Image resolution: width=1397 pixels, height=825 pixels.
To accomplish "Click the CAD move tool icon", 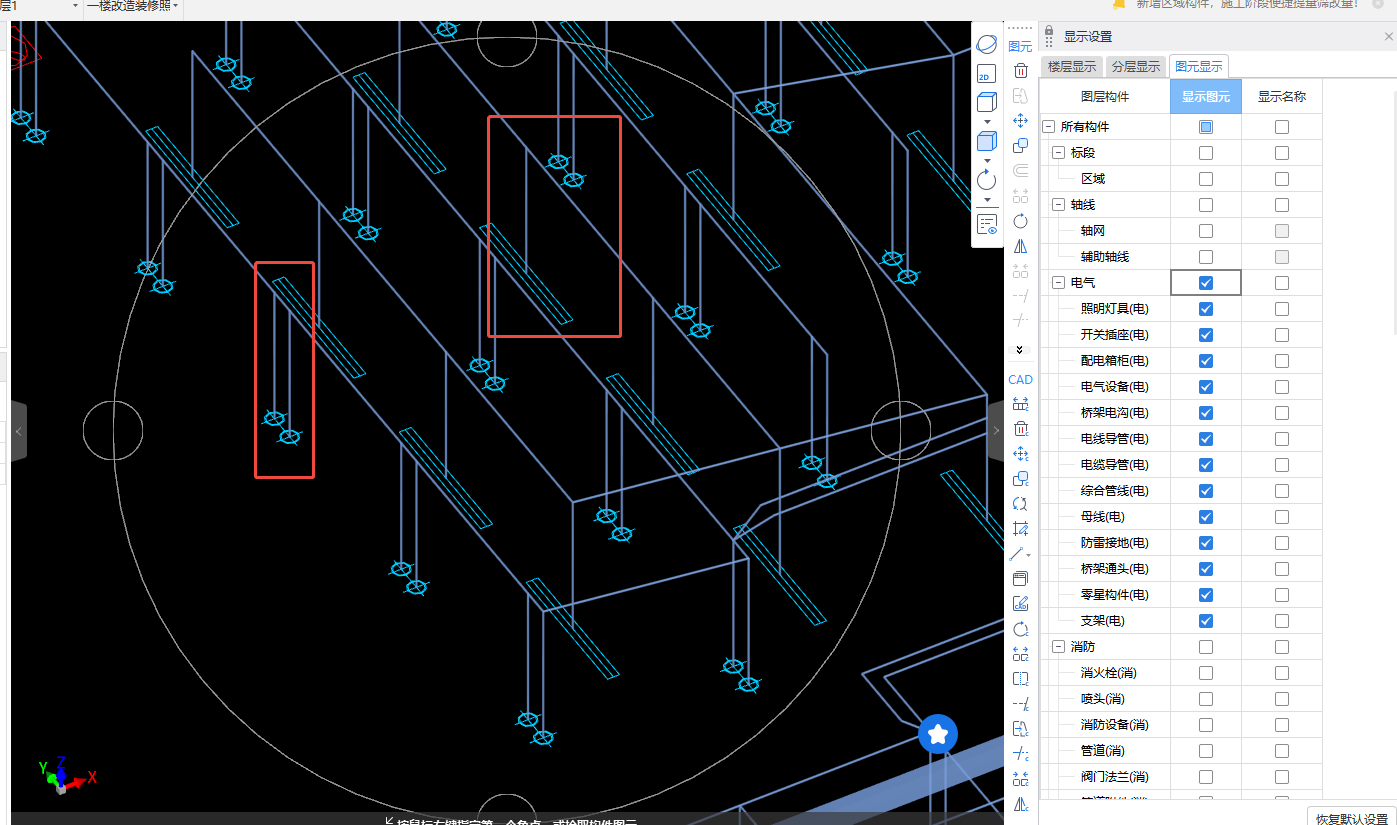I will (x=1021, y=454).
